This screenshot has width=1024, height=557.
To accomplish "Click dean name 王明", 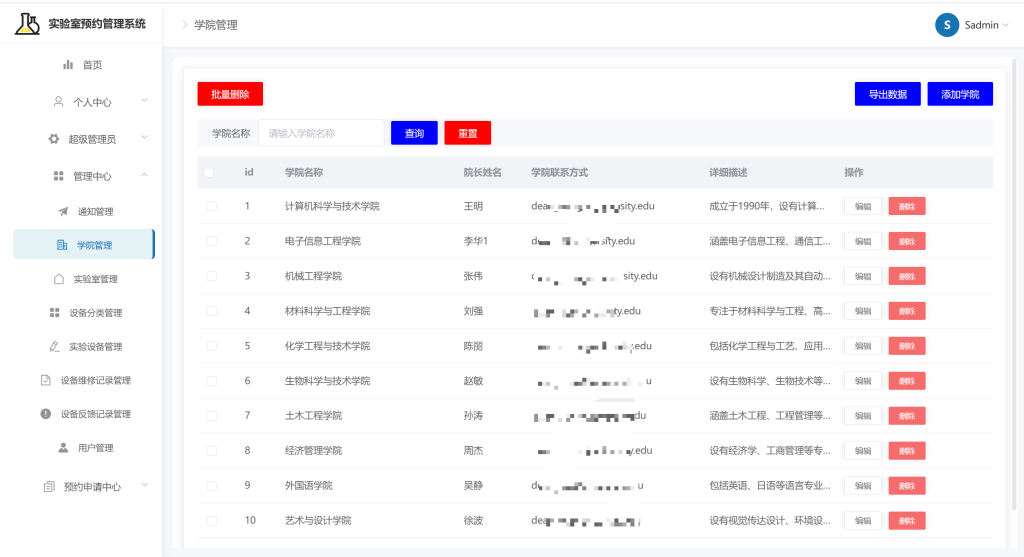I will click(473, 206).
